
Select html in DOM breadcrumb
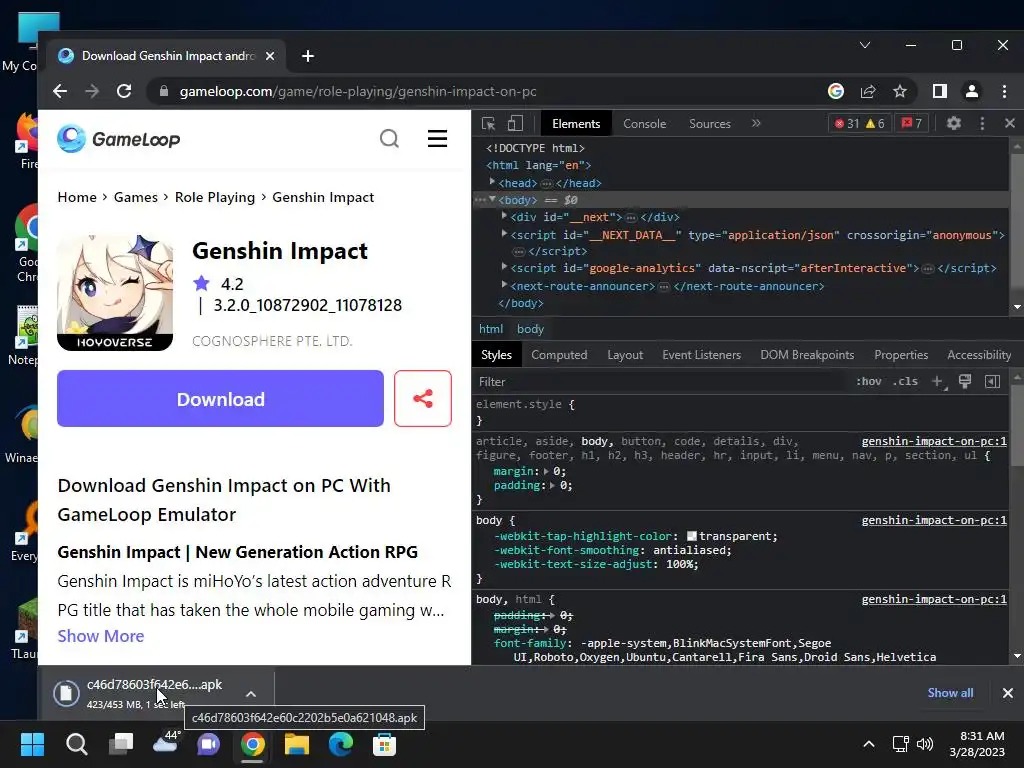coord(491,329)
